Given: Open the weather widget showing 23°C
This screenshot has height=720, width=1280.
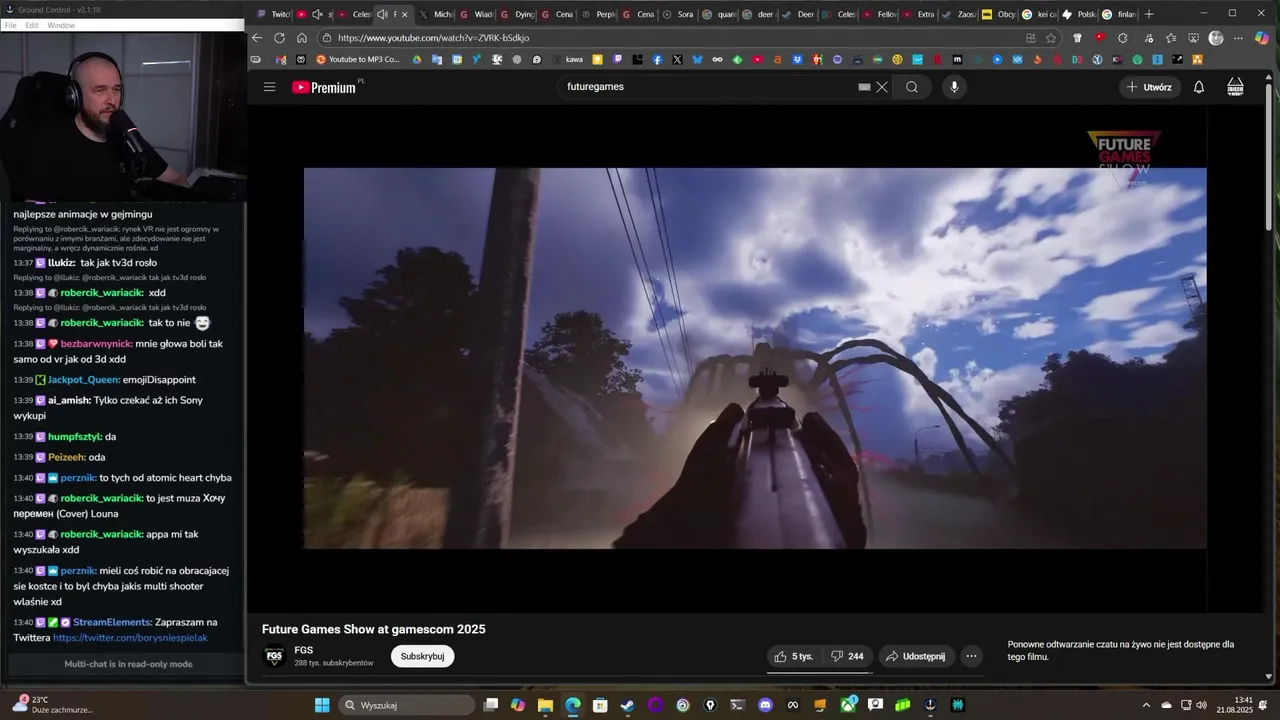Looking at the screenshot, I should [52, 705].
